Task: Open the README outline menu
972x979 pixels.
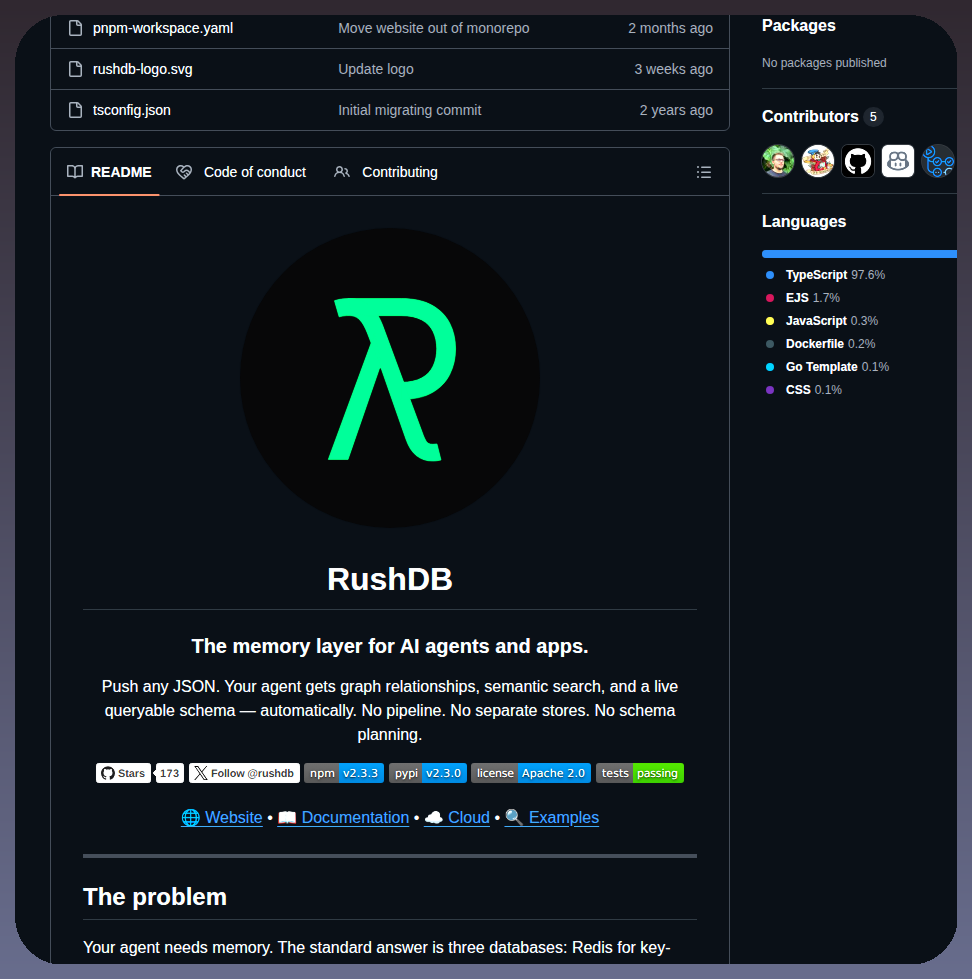Action: point(704,172)
